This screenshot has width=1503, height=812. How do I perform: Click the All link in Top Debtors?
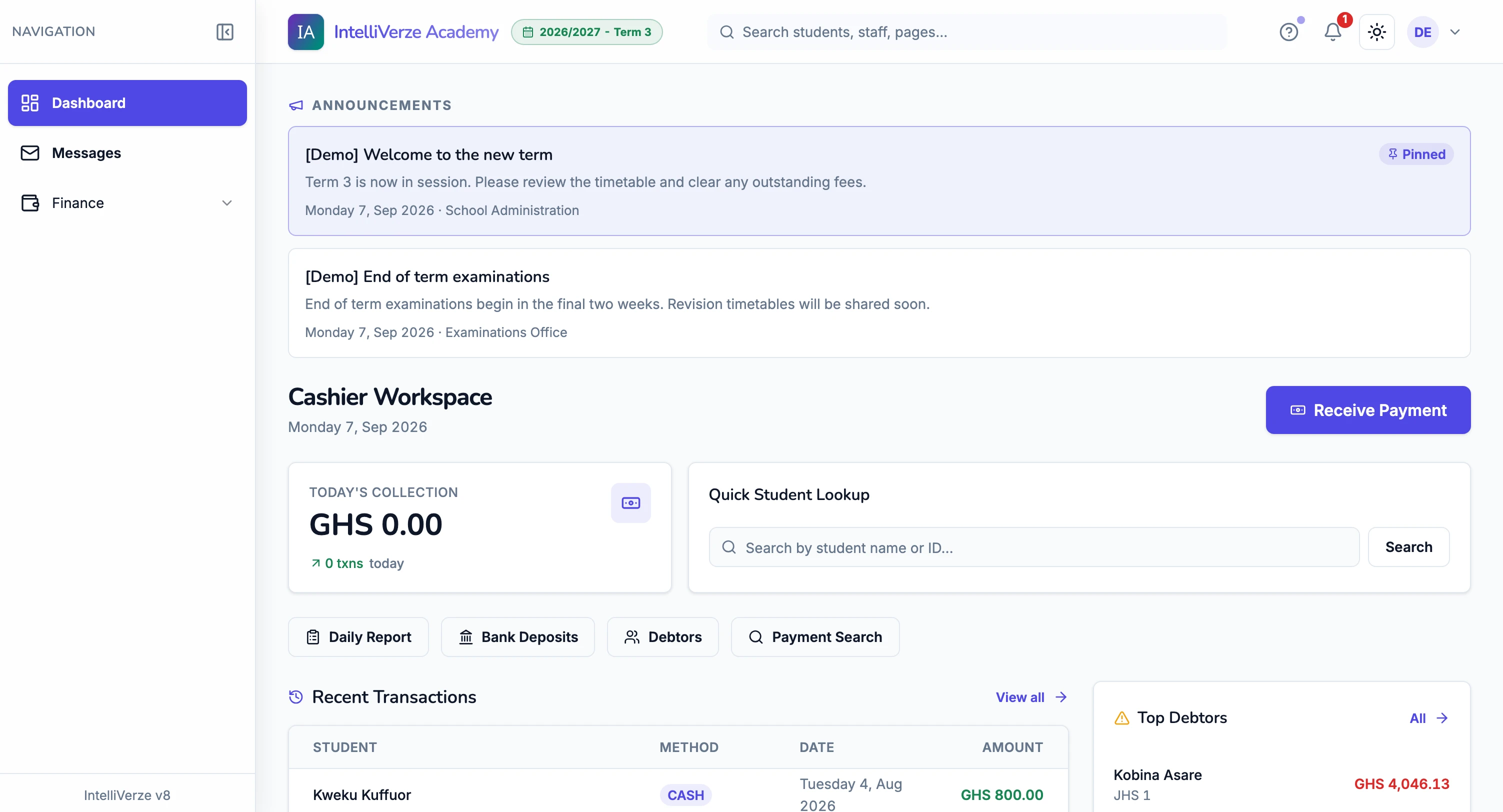tap(1428, 718)
